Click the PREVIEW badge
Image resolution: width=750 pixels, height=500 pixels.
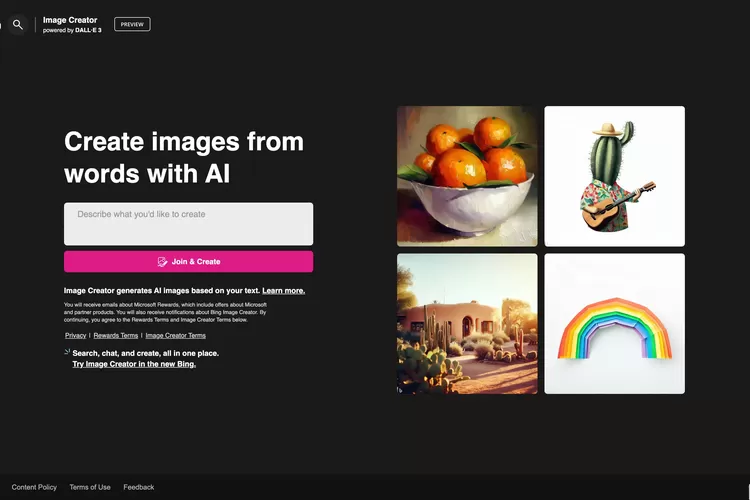pos(132,24)
